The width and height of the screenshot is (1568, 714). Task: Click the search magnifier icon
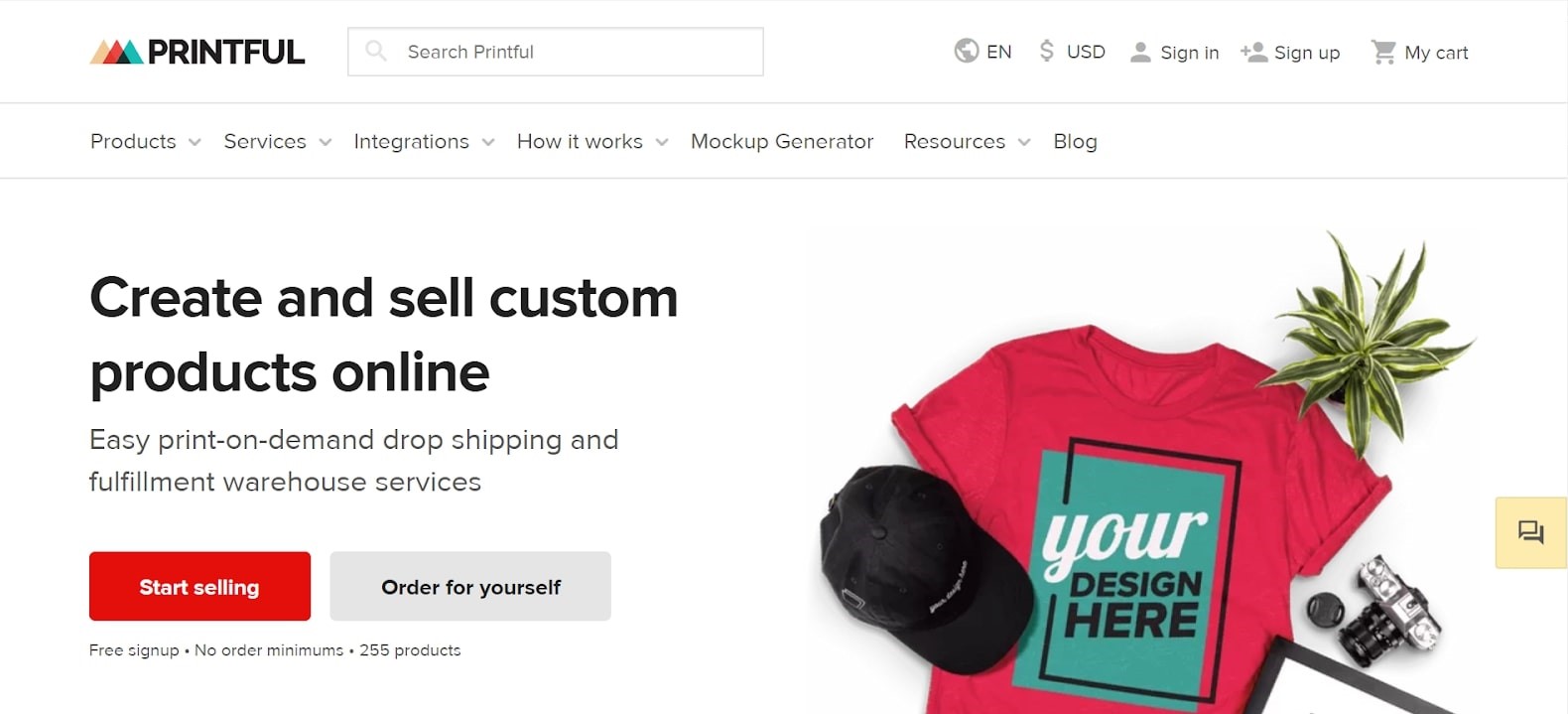[376, 51]
